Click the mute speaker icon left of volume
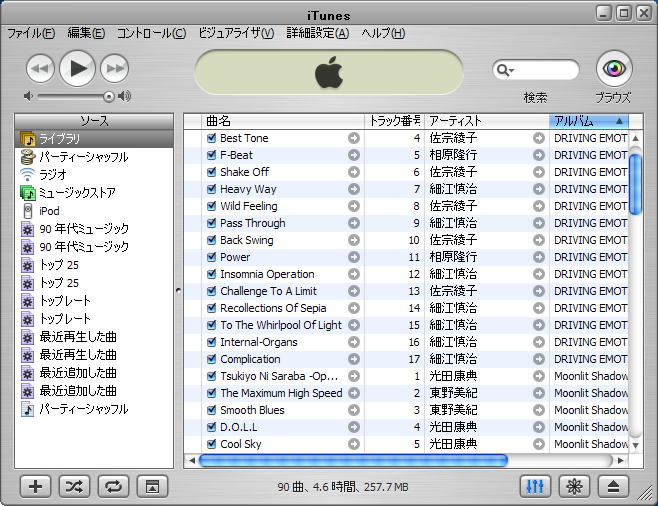Viewport: 658px width, 506px height. click(x=28, y=97)
